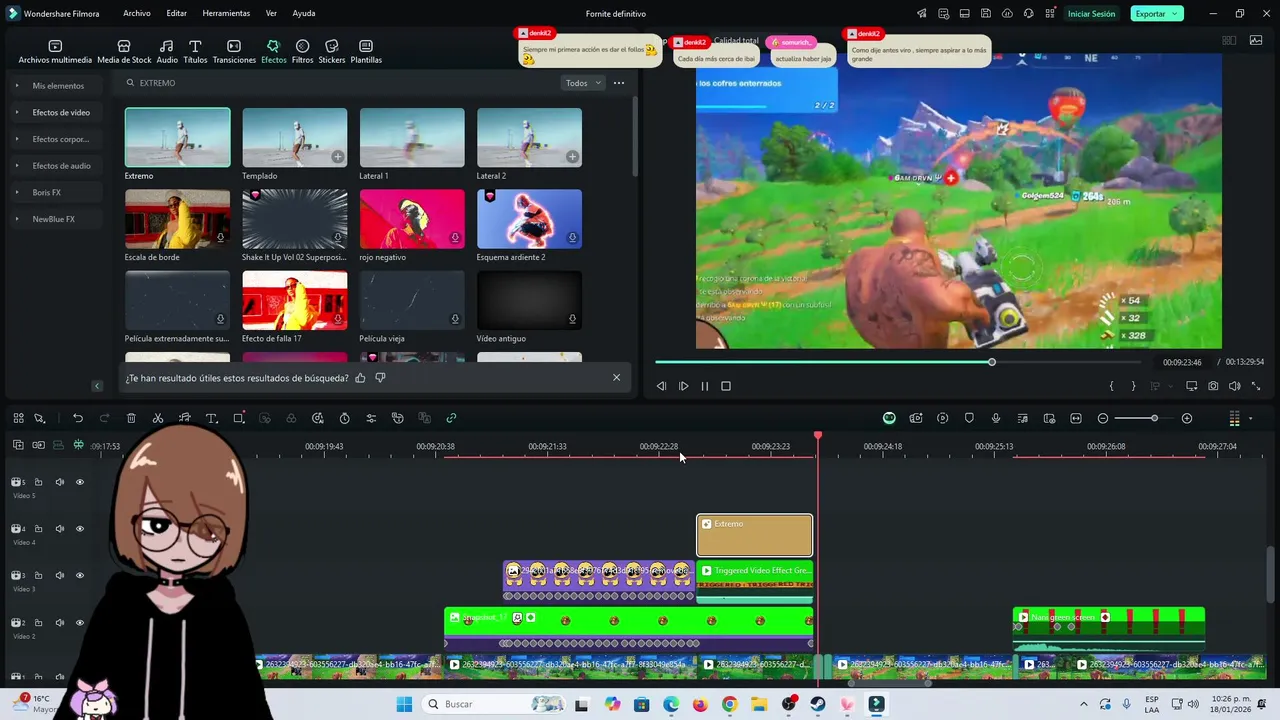
Task: Select the text tool in timeline toolbar
Action: [212, 418]
